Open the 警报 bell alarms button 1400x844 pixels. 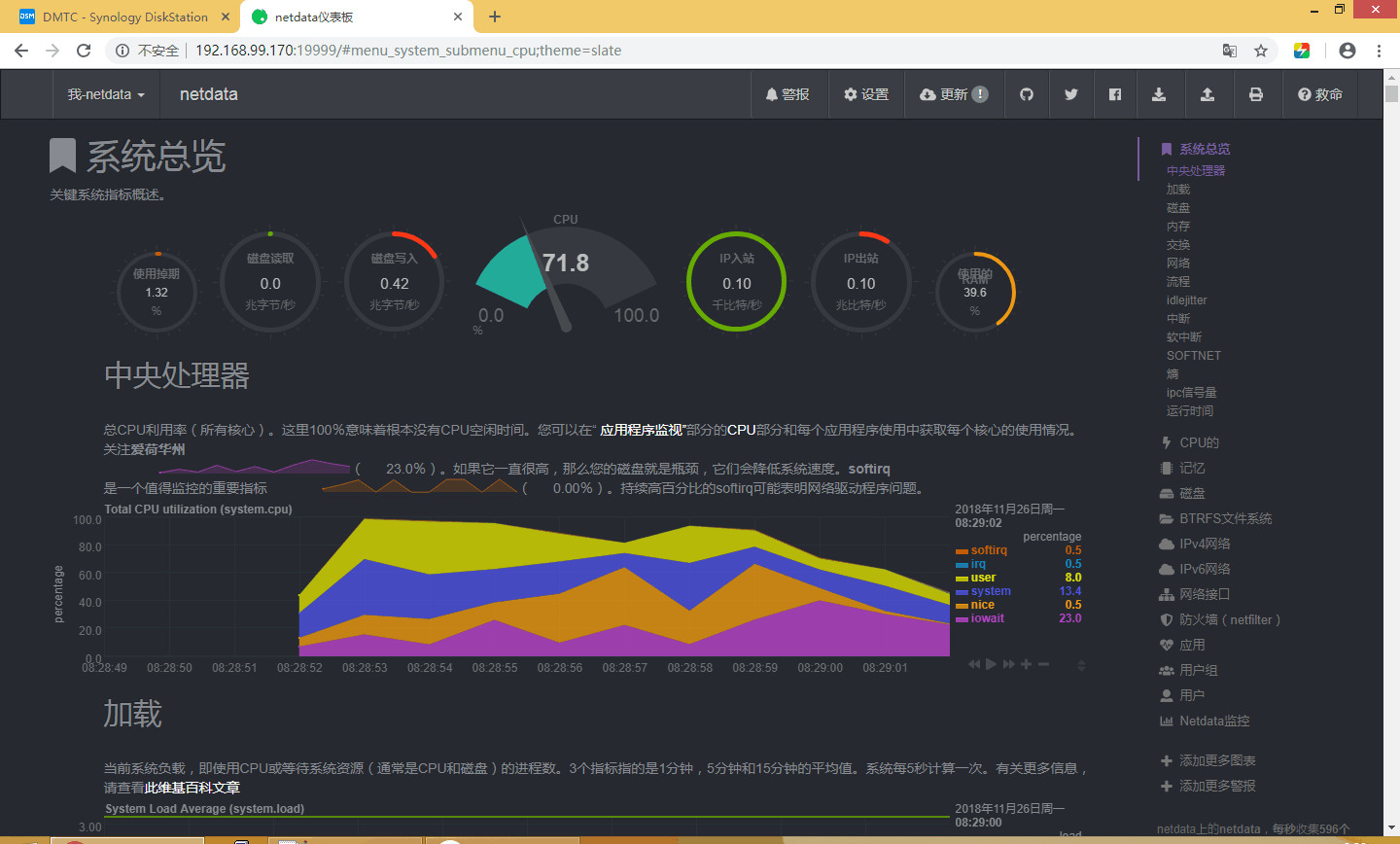coord(787,94)
